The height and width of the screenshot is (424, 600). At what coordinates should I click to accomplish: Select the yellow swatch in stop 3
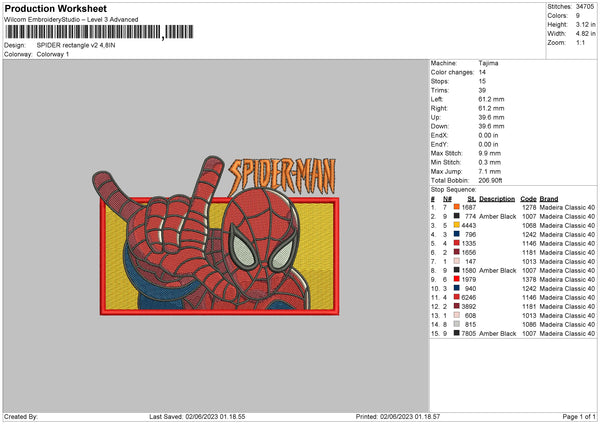tap(456, 225)
